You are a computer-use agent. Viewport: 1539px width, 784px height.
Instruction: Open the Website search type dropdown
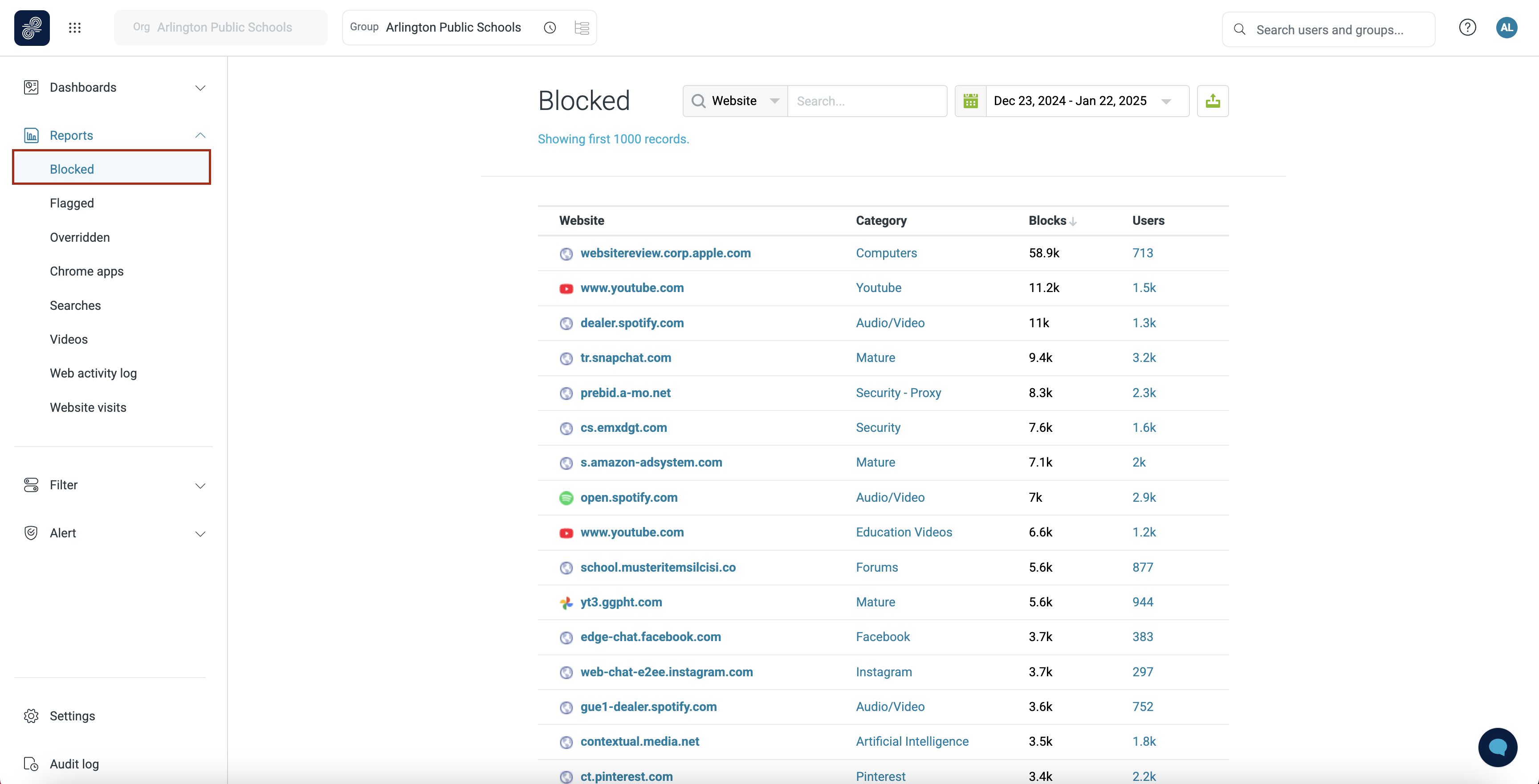tap(736, 101)
